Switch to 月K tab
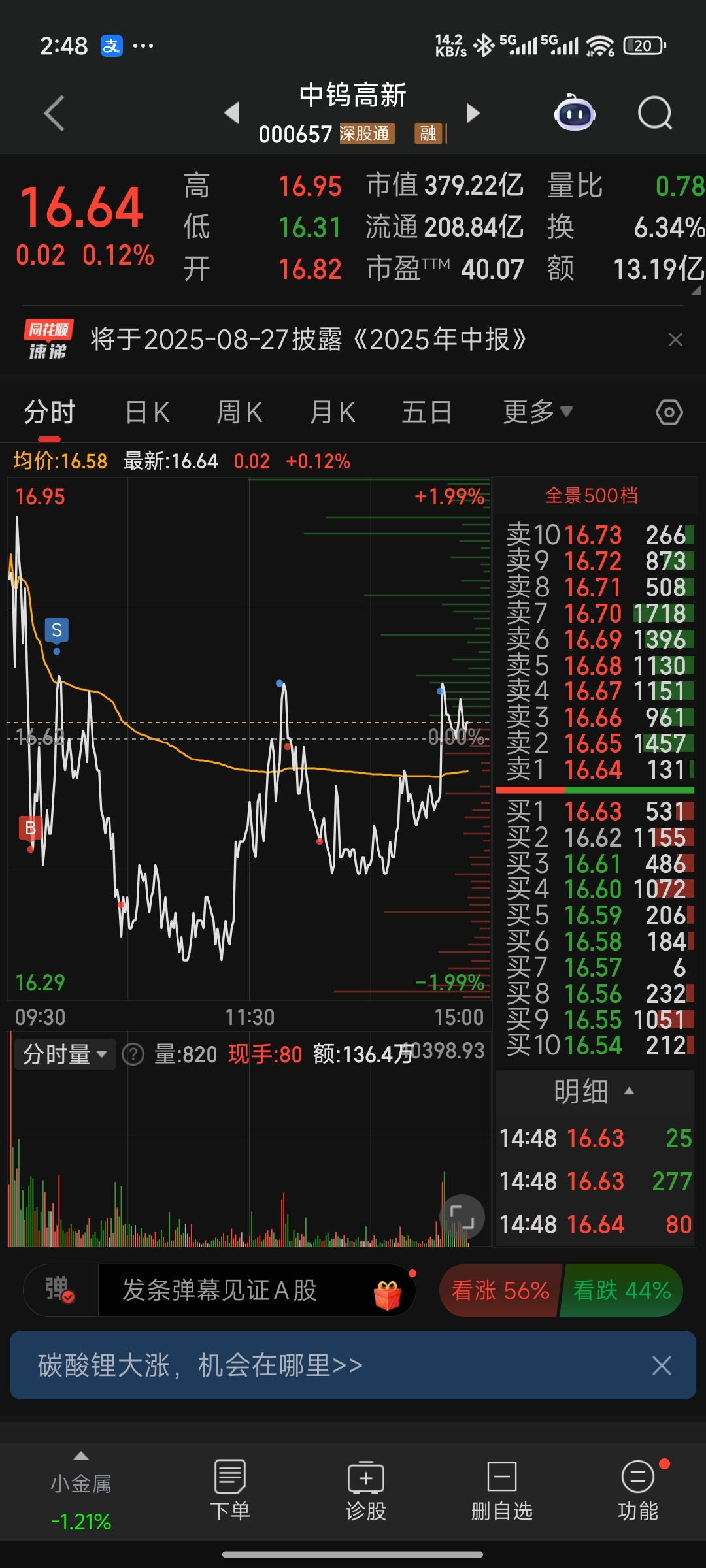The image size is (706, 1568). (333, 412)
